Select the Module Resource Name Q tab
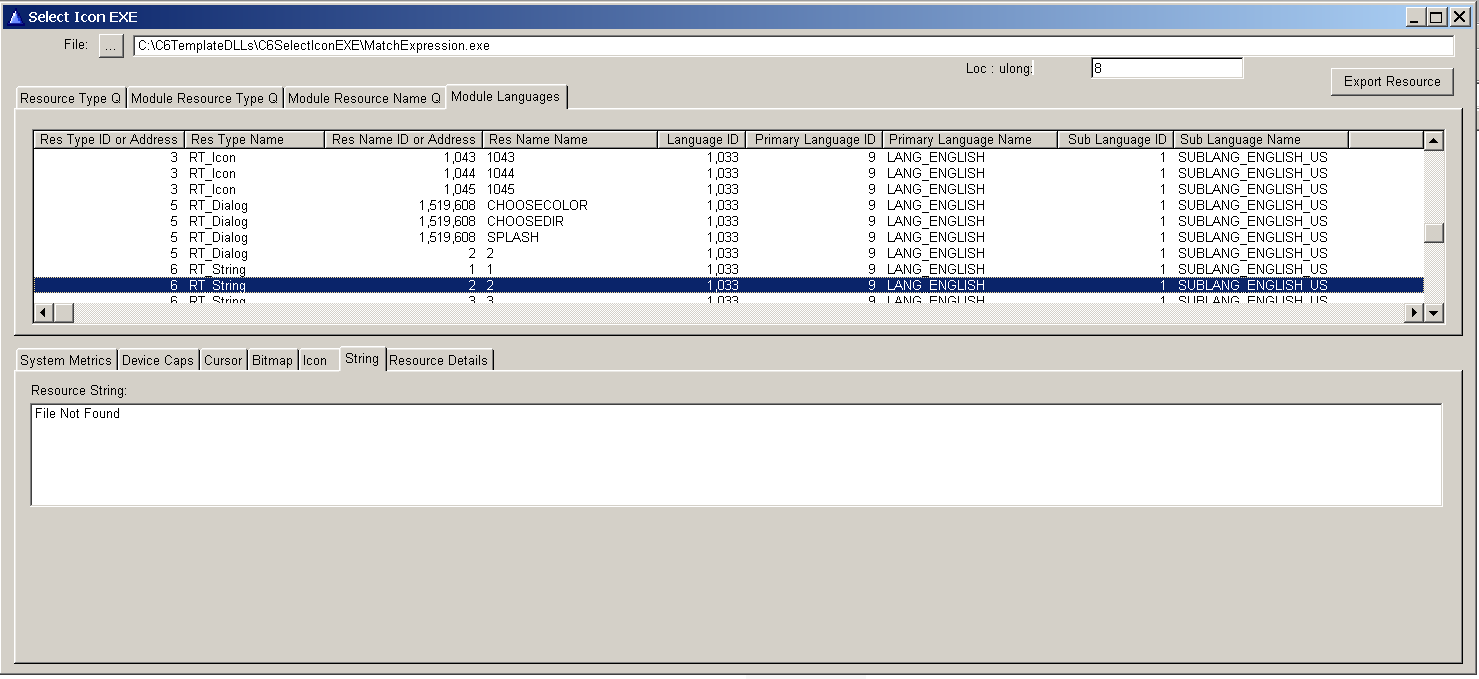 [x=364, y=98]
